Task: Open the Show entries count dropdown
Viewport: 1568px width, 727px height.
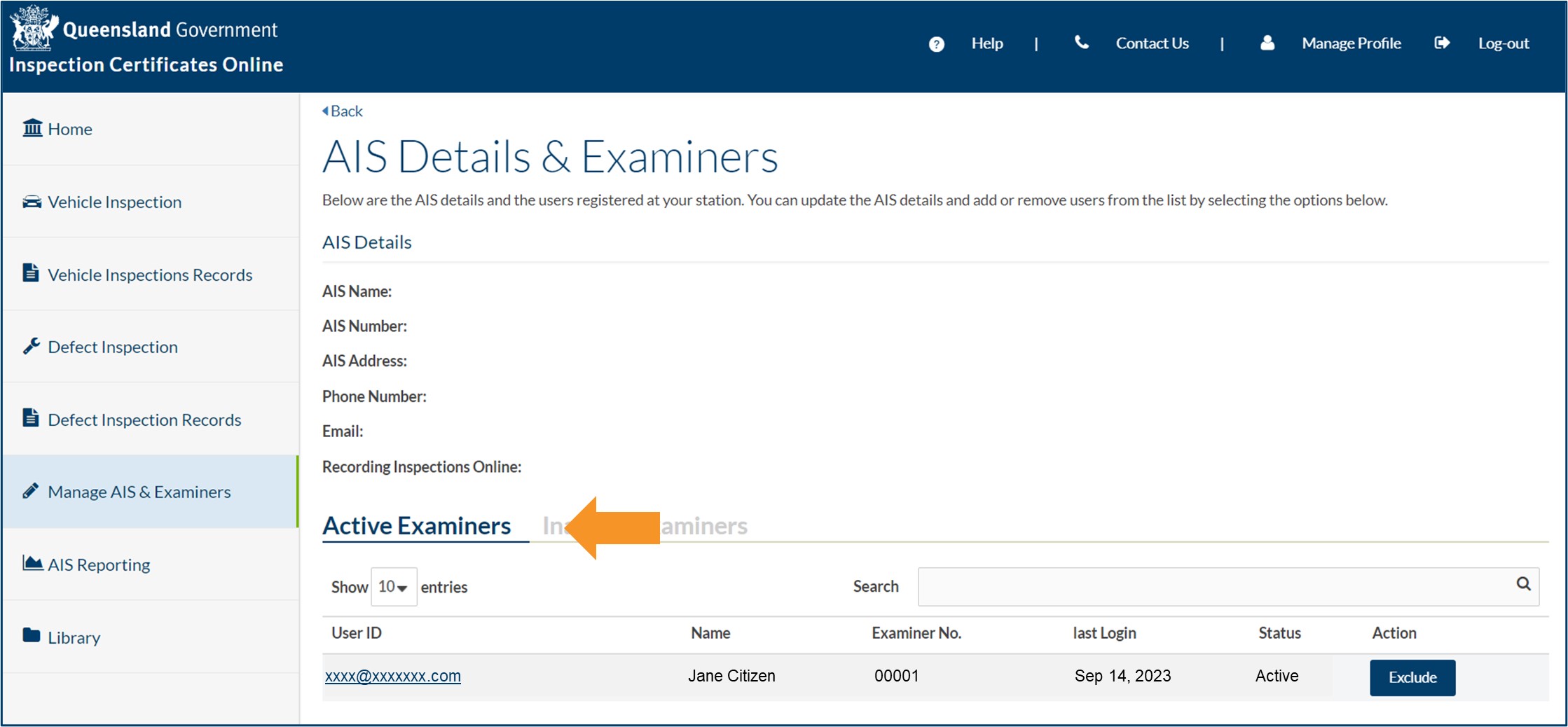Action: tap(393, 587)
